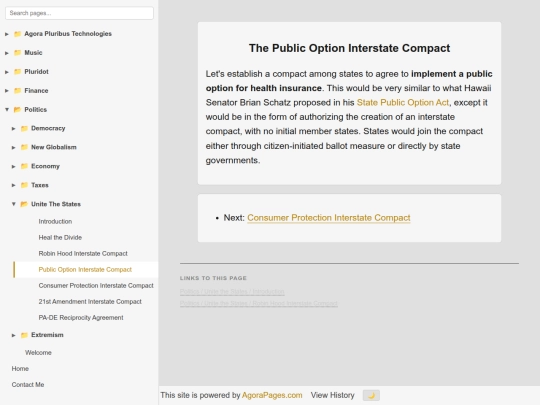The image size is (540, 405).
Task: Open the Contact Me page
Action: coord(28,385)
